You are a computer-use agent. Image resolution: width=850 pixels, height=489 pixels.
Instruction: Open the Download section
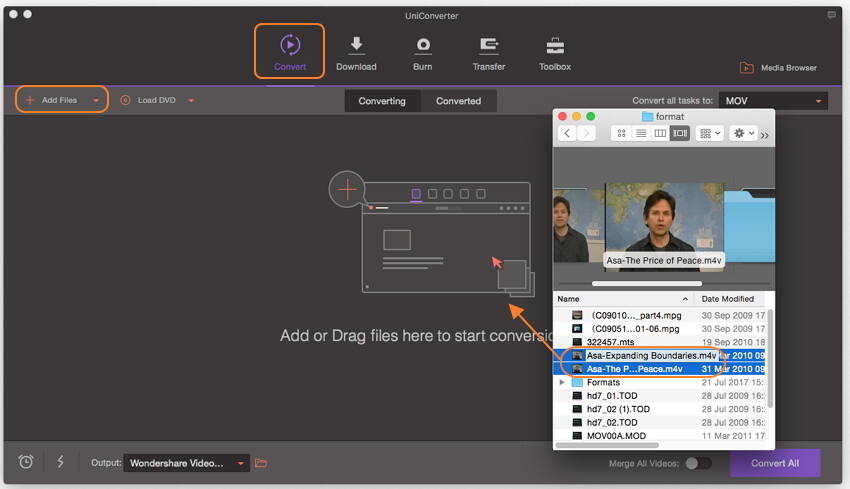(356, 53)
